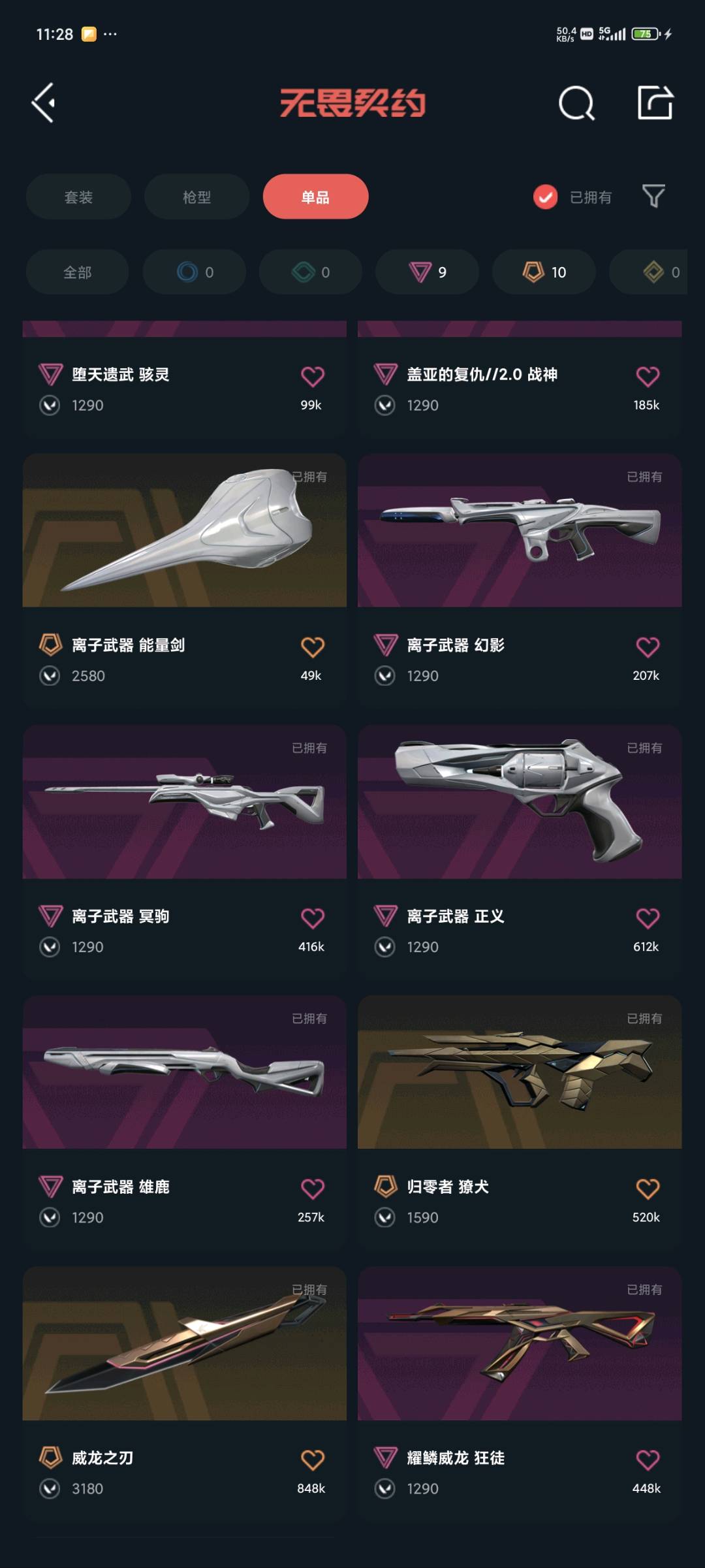This screenshot has width=705, height=1568.
Task: Toggle the 已拥有 owned checkbox
Action: (545, 197)
